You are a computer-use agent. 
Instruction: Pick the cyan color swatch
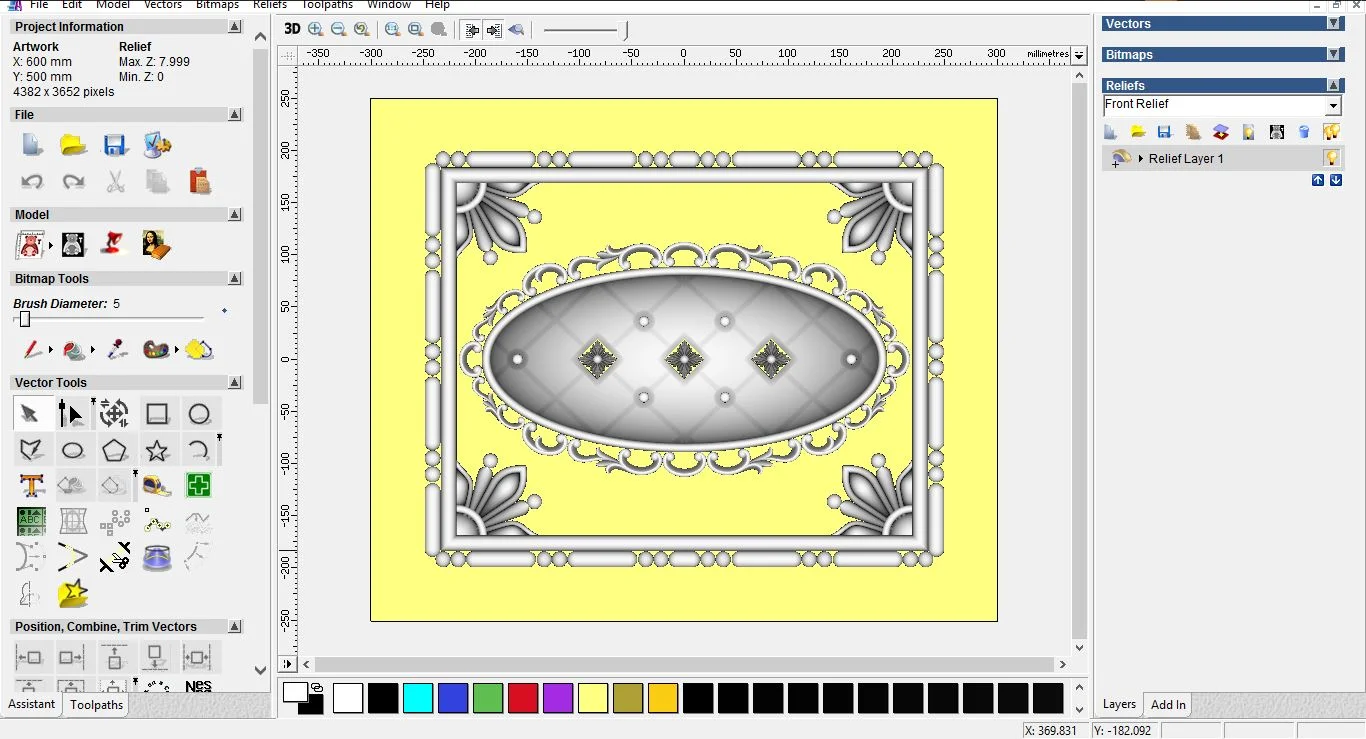pyautogui.click(x=417, y=698)
